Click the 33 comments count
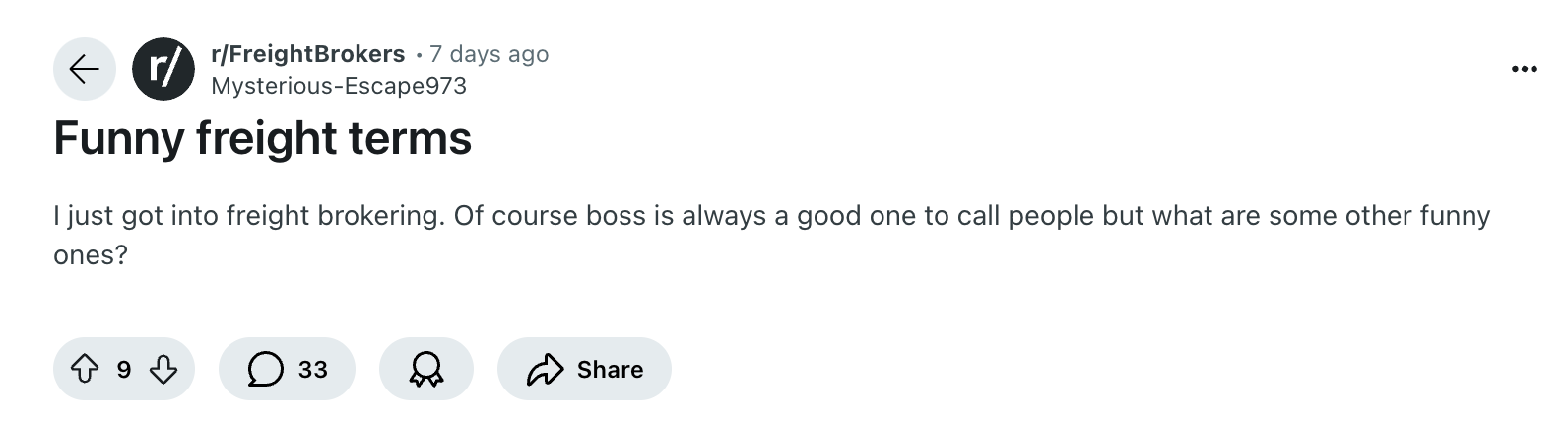This screenshot has height=424, width=1568. (x=312, y=369)
